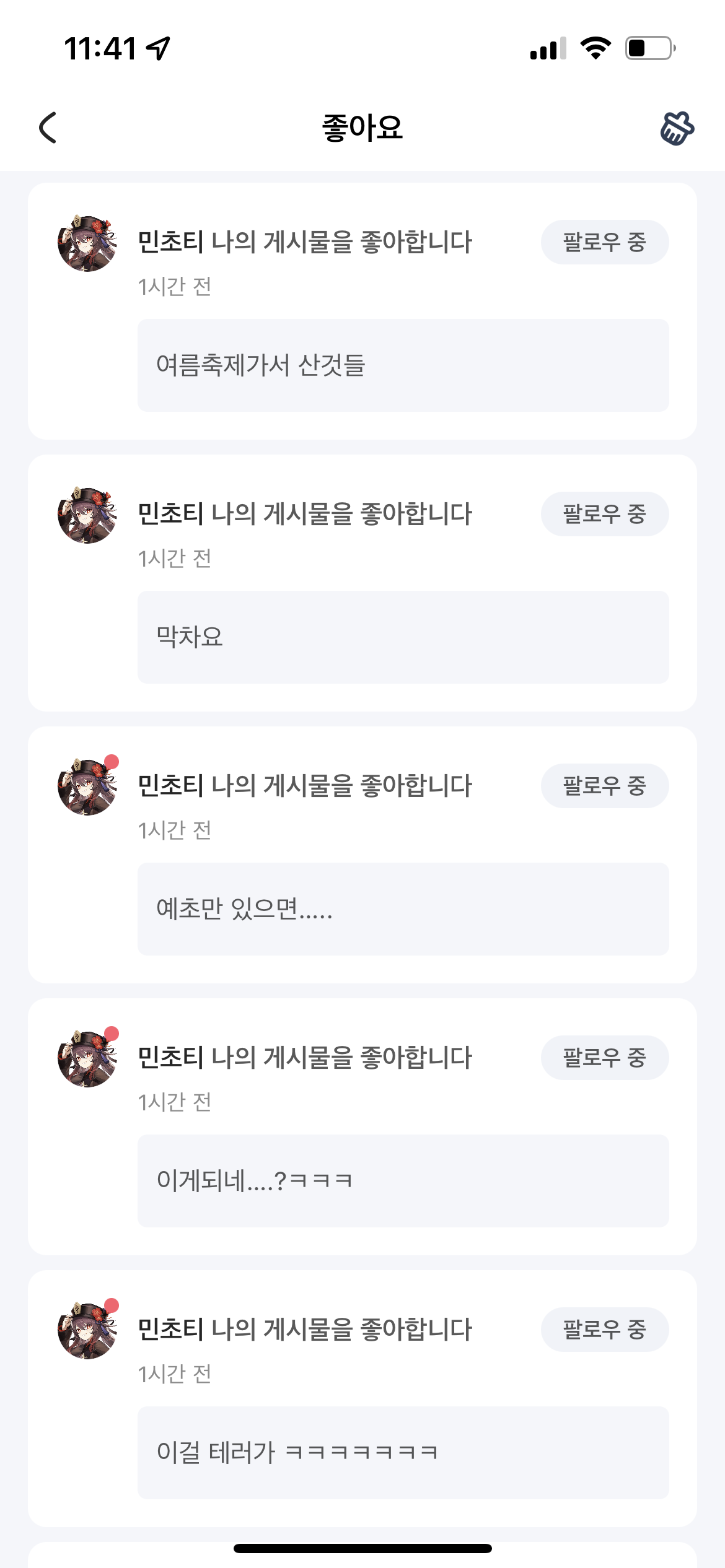Image resolution: width=725 pixels, height=1568 pixels.
Task: Tap 민초티 notification text in first card
Action: (304, 242)
